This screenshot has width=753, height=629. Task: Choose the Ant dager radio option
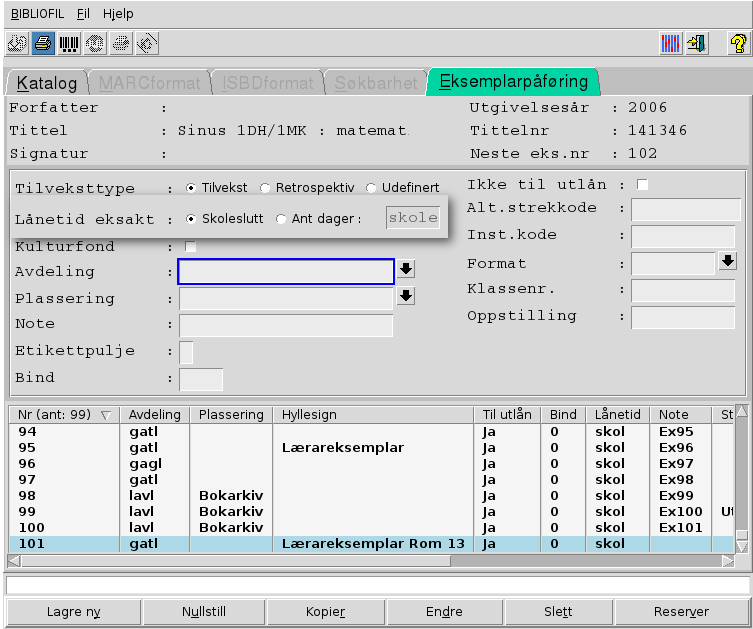click(x=281, y=219)
